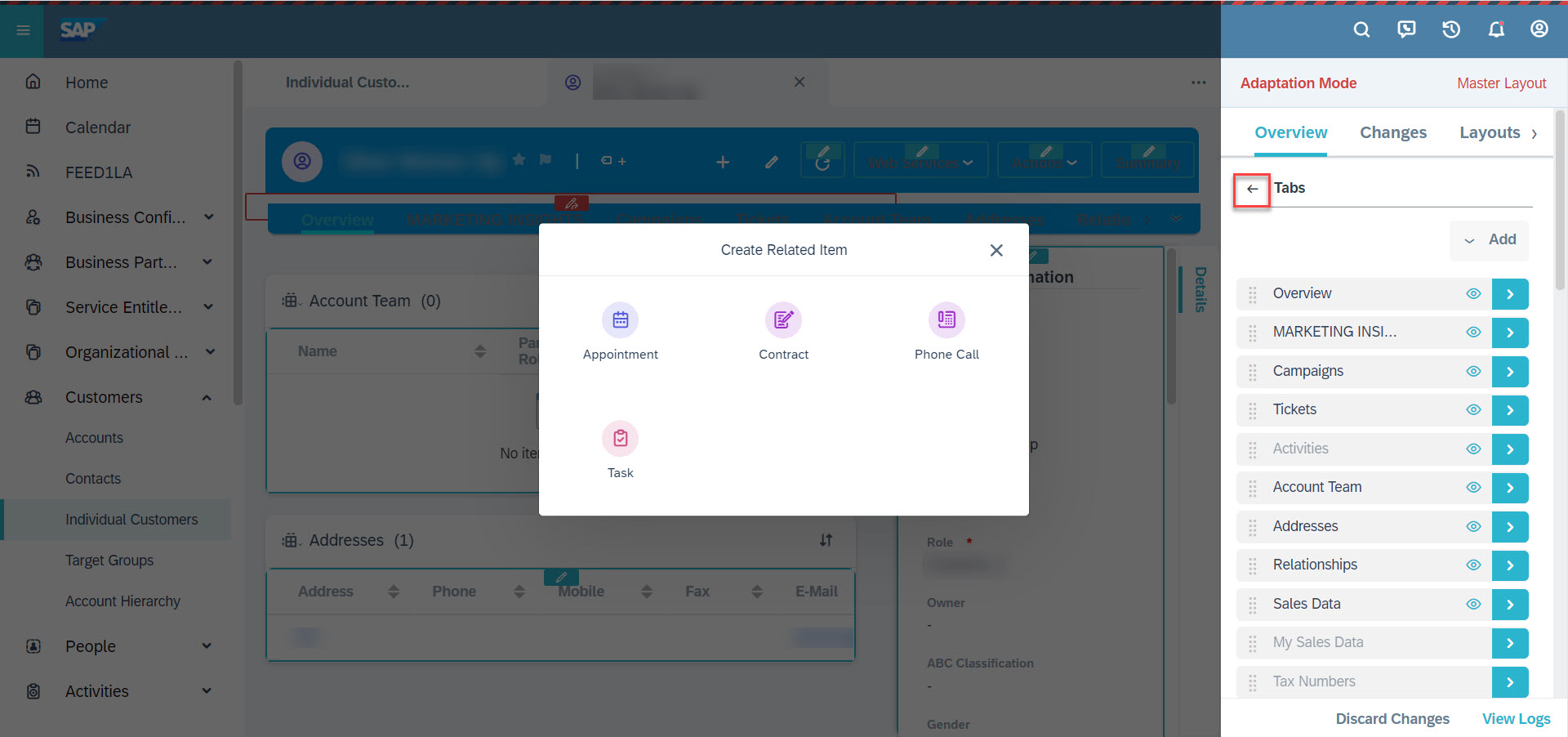Click the Master Layout link
The image size is (1568, 737).
pos(1501,83)
